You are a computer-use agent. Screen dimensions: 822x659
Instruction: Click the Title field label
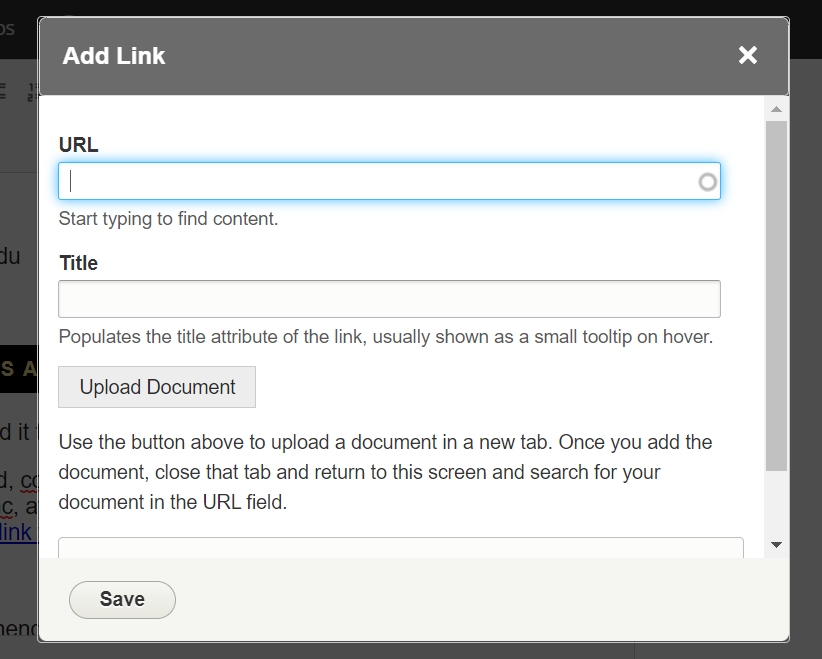click(x=79, y=263)
